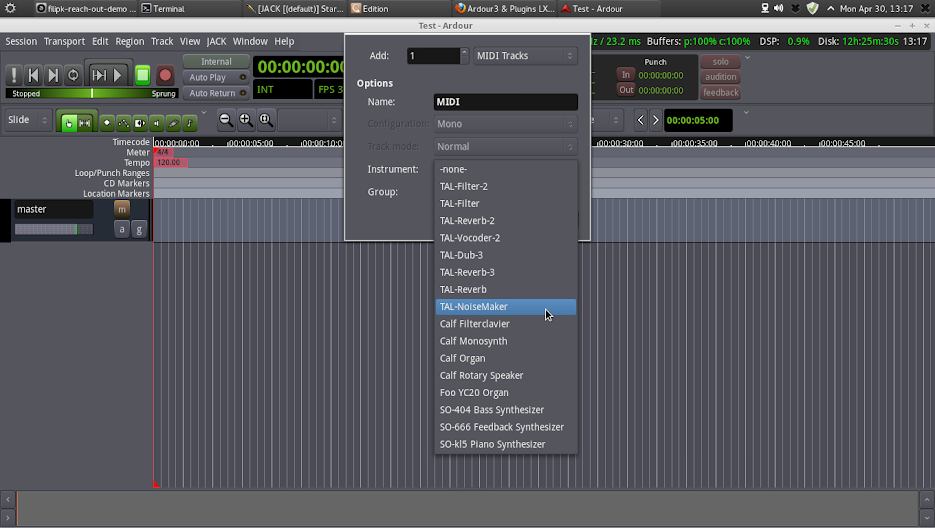Nudge forward with the right arrow button
935x528 pixels.
[655, 120]
